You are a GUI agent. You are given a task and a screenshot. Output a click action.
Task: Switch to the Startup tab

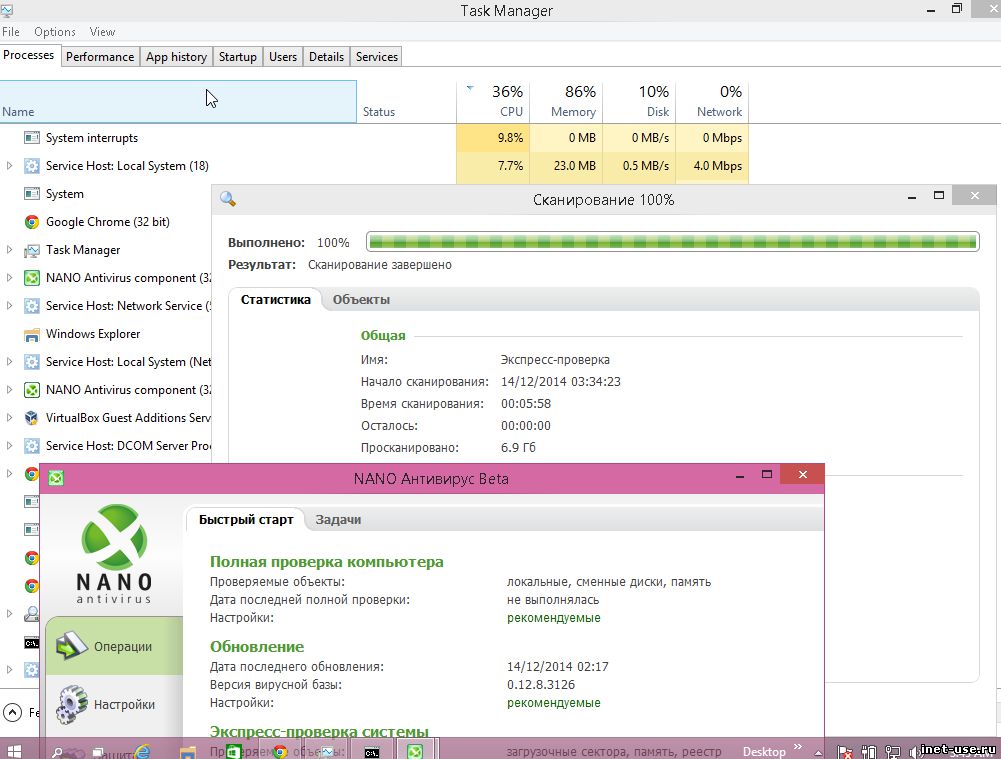pyautogui.click(x=237, y=57)
